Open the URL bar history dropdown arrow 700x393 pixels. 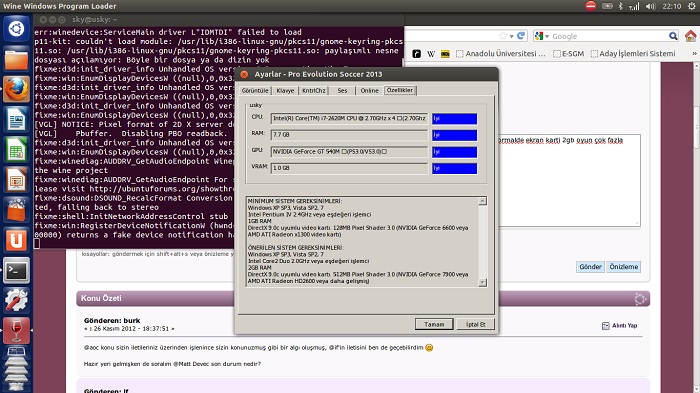tap(512, 36)
